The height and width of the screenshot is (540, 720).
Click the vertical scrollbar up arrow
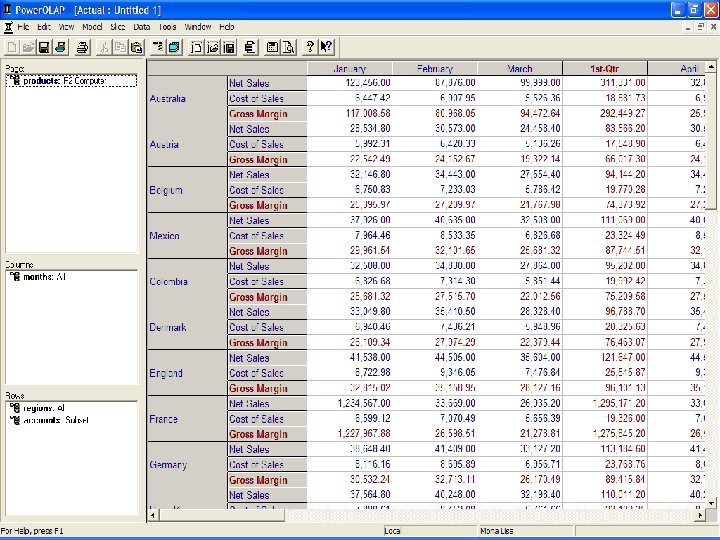(710, 67)
